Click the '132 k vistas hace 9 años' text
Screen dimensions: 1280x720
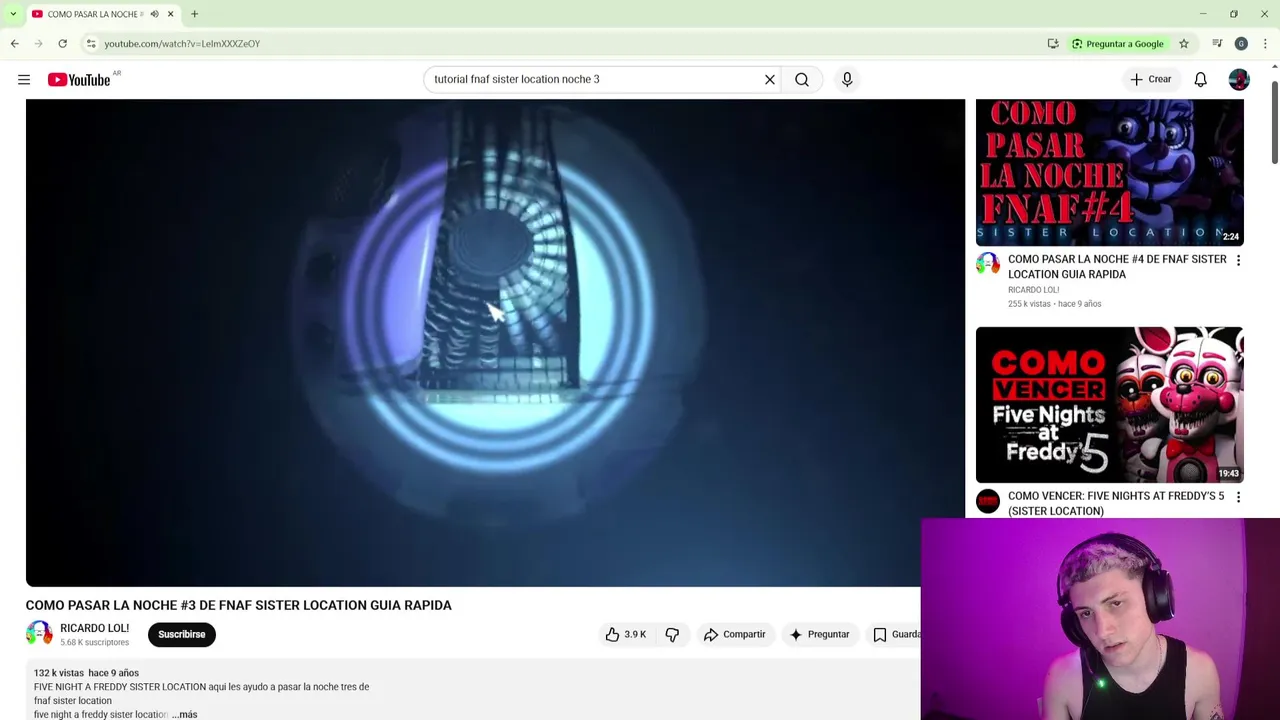[x=86, y=673]
